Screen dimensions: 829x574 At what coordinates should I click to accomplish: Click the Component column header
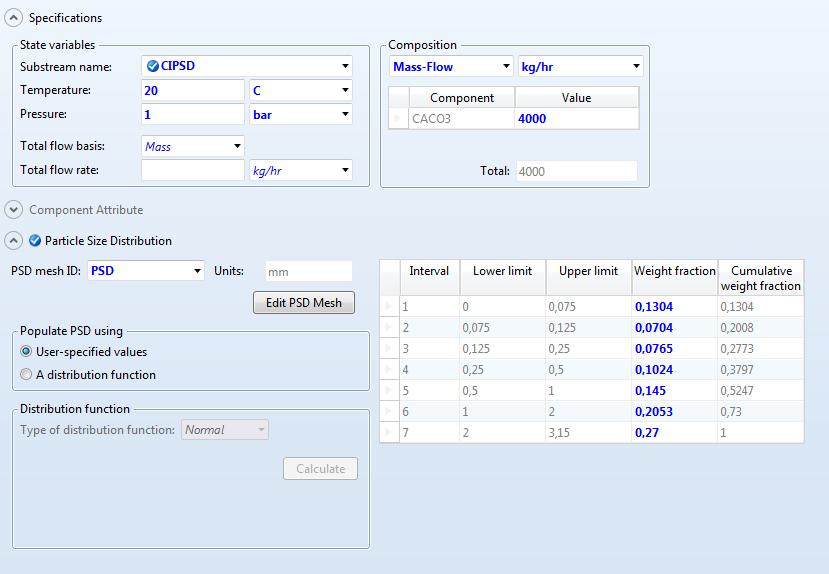point(462,98)
